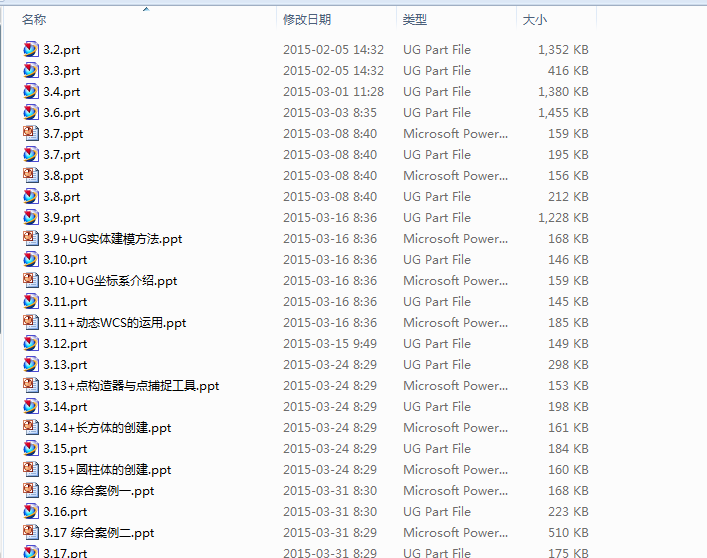Viewport: 707px width, 558px height.
Task: Select PowerPoint icon of 3.16 综合案例一.ppt
Action: (x=31, y=490)
